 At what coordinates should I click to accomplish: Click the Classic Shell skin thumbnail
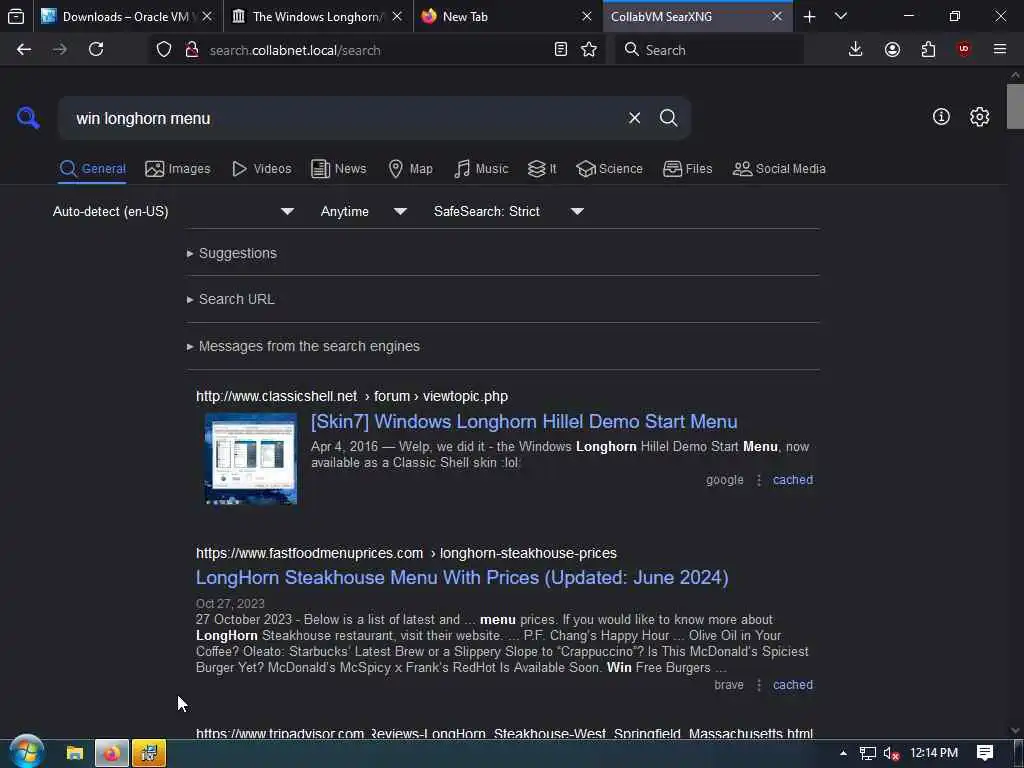coord(251,458)
